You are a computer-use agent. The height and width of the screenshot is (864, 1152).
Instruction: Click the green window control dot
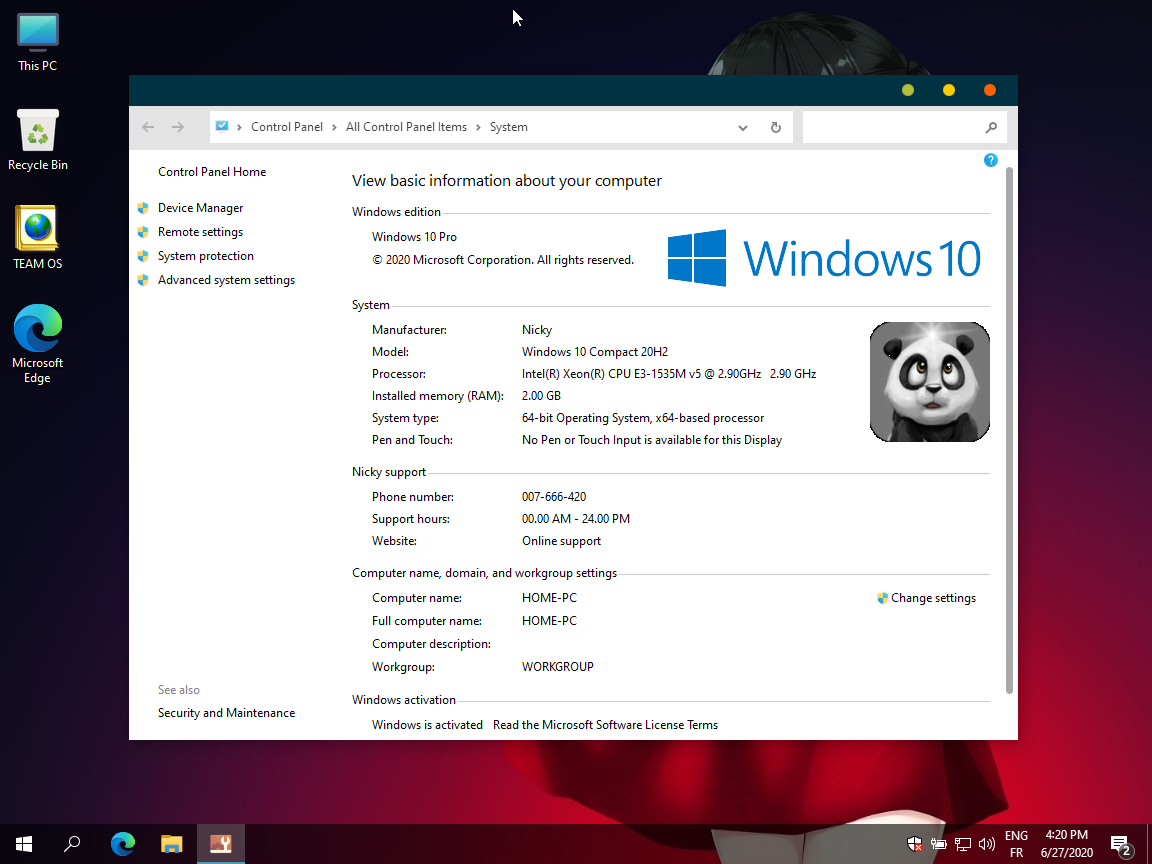point(908,90)
